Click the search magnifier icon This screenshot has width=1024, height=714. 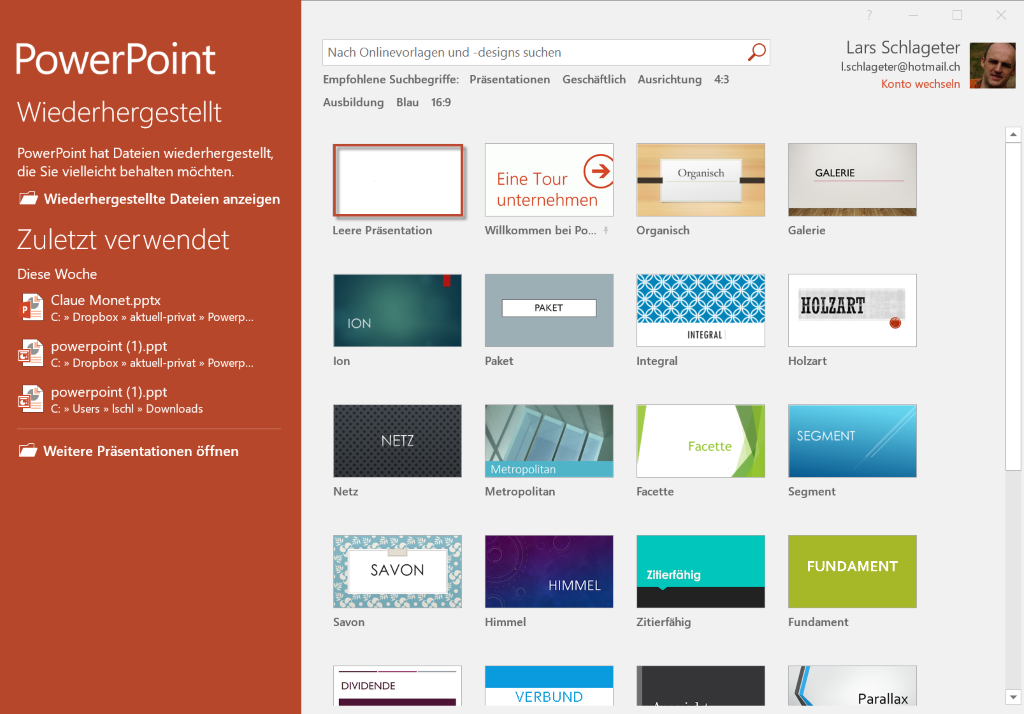(x=757, y=52)
